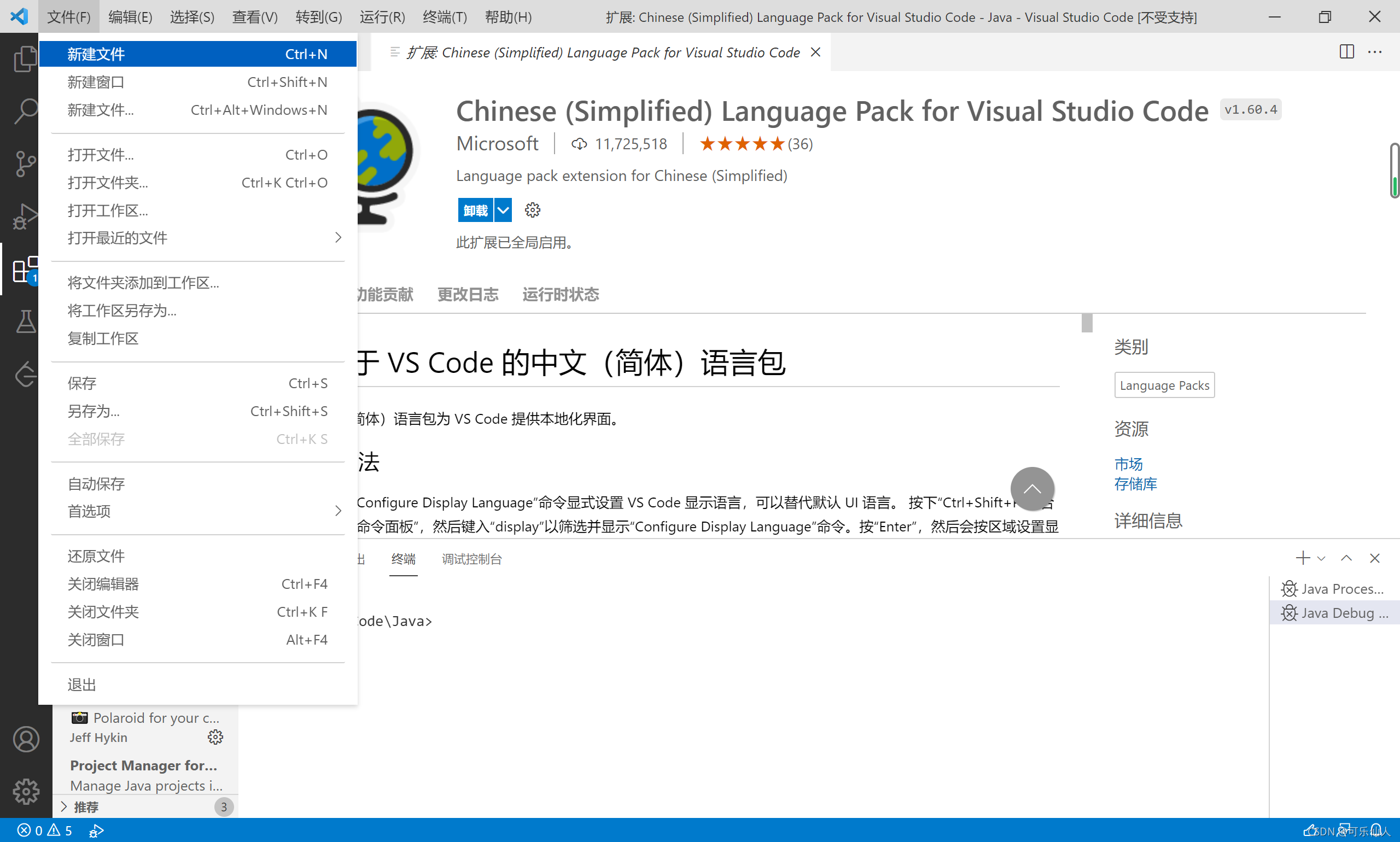Open the 转到(G) menu

click(x=319, y=17)
